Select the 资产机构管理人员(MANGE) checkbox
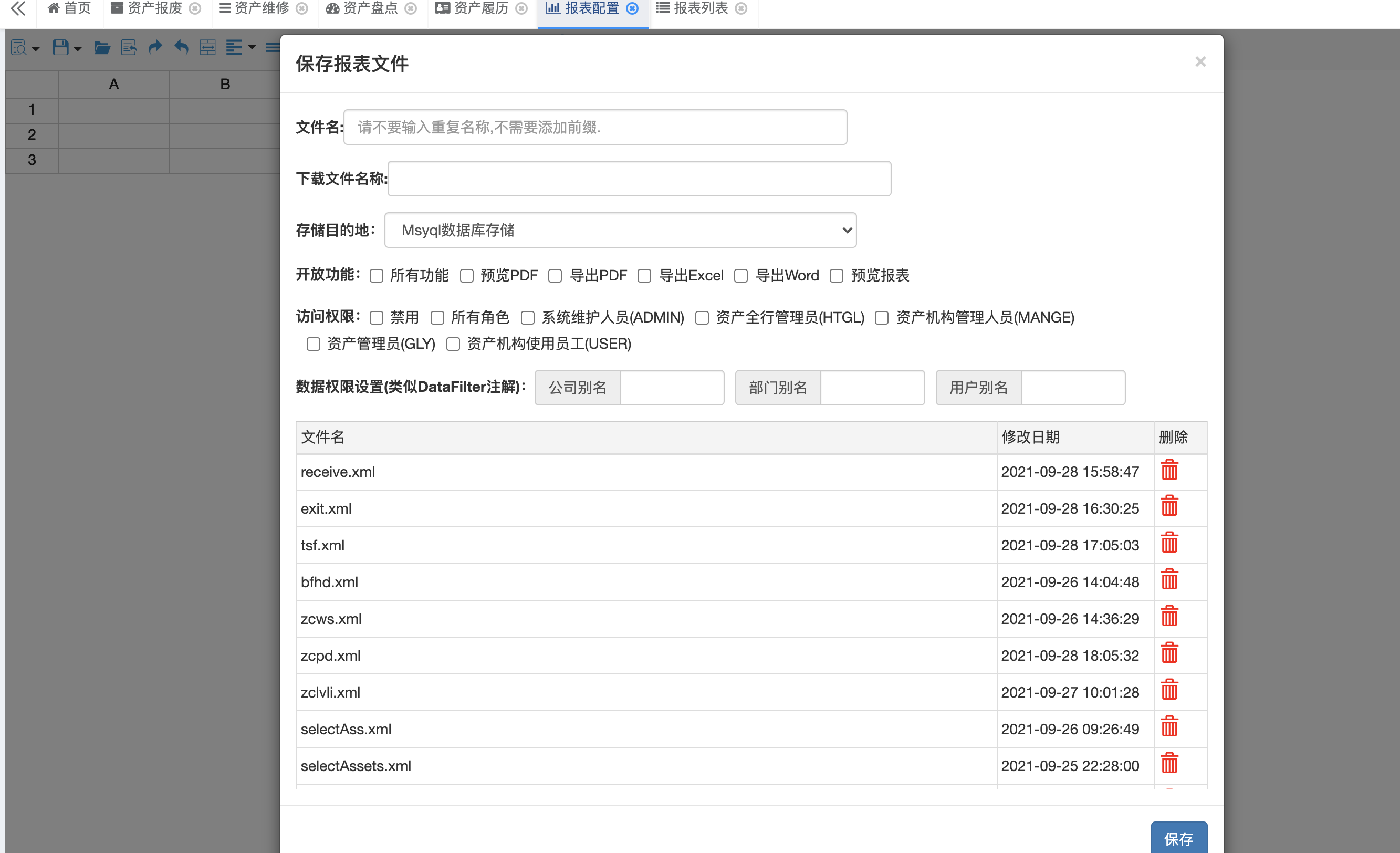Image resolution: width=1400 pixels, height=853 pixels. tap(882, 318)
